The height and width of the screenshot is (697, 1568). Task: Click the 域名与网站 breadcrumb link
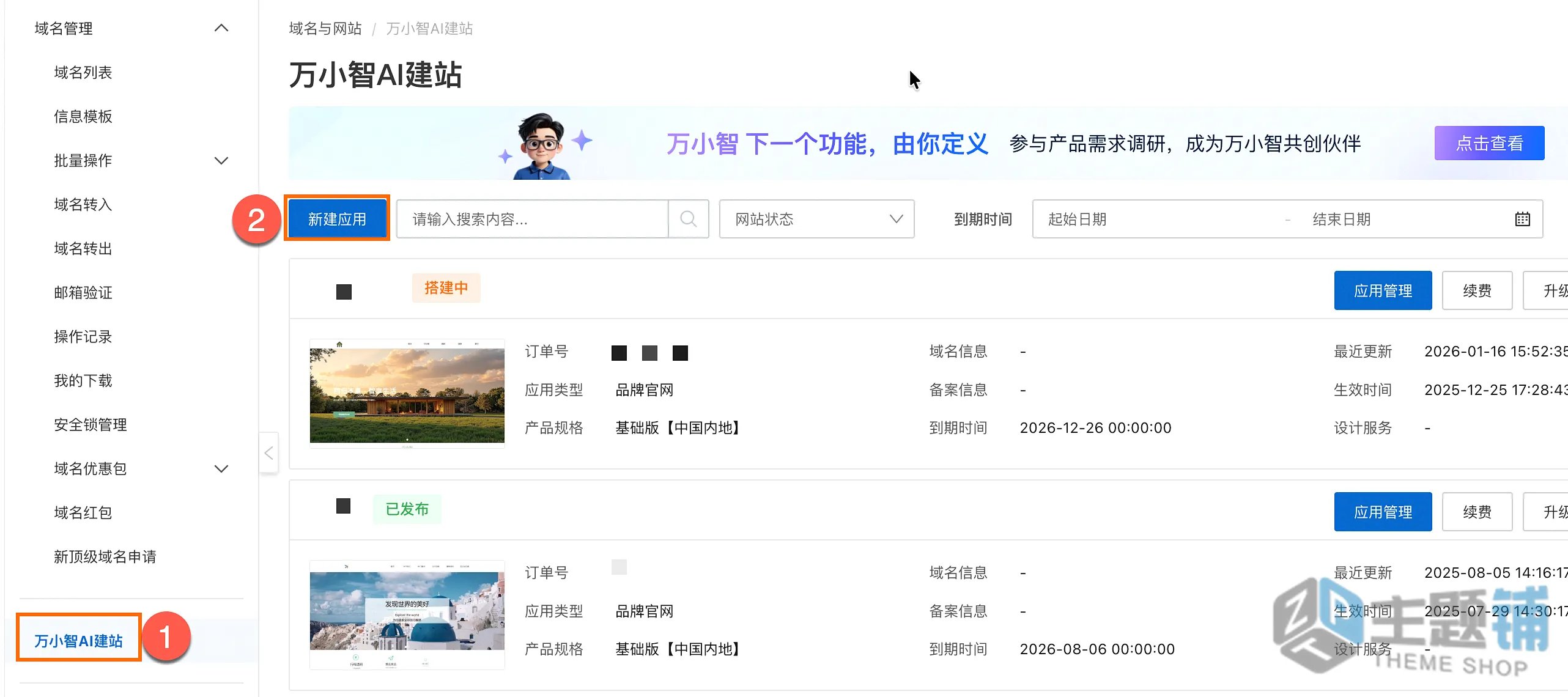click(325, 28)
